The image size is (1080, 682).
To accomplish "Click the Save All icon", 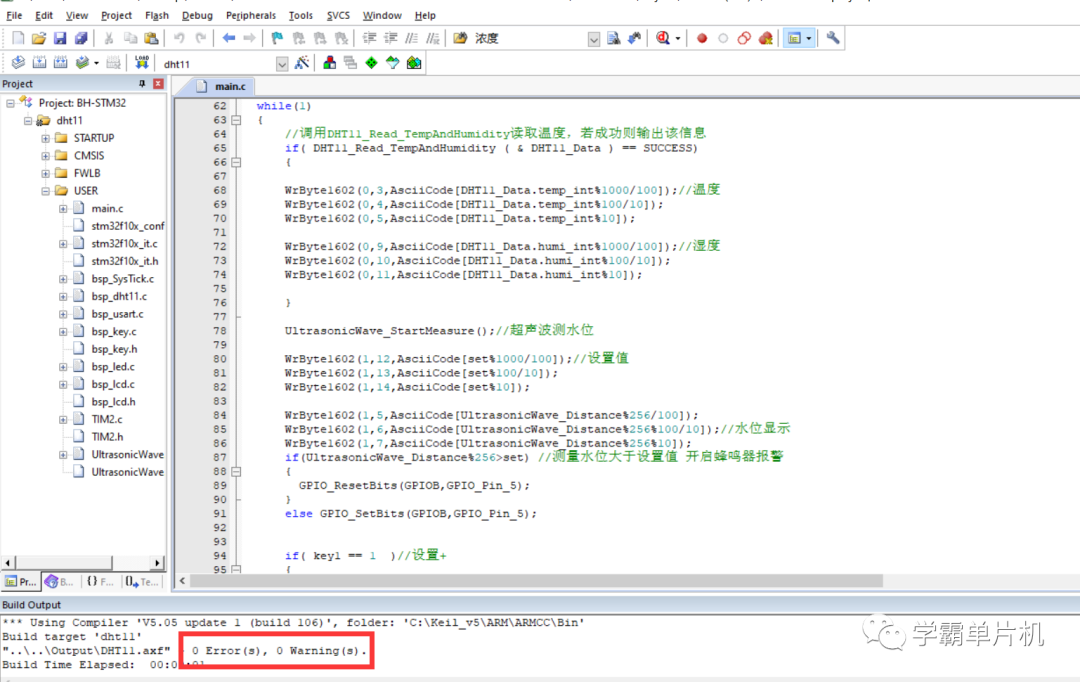I will 81,38.
